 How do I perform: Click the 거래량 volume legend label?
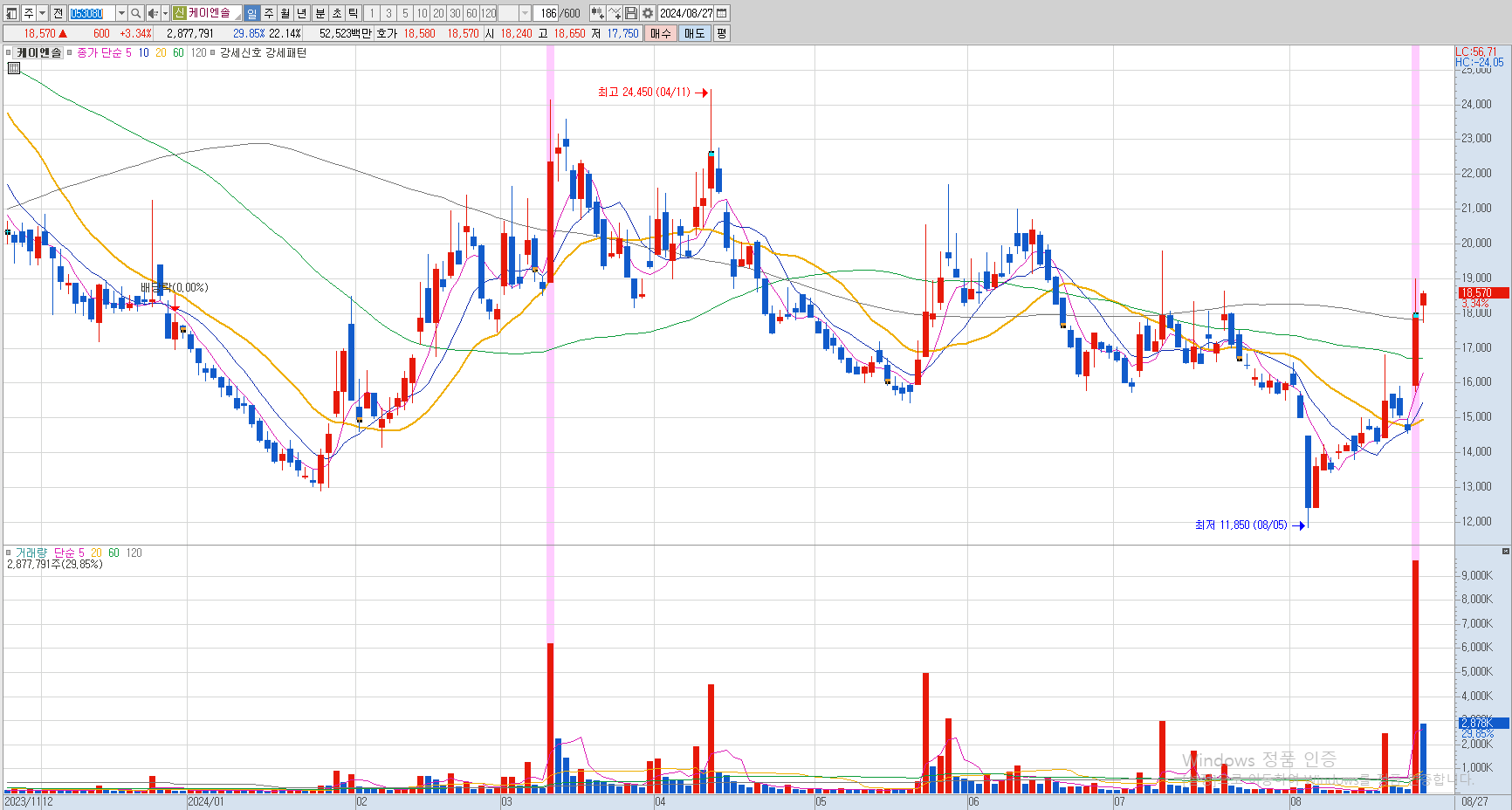[x=31, y=553]
